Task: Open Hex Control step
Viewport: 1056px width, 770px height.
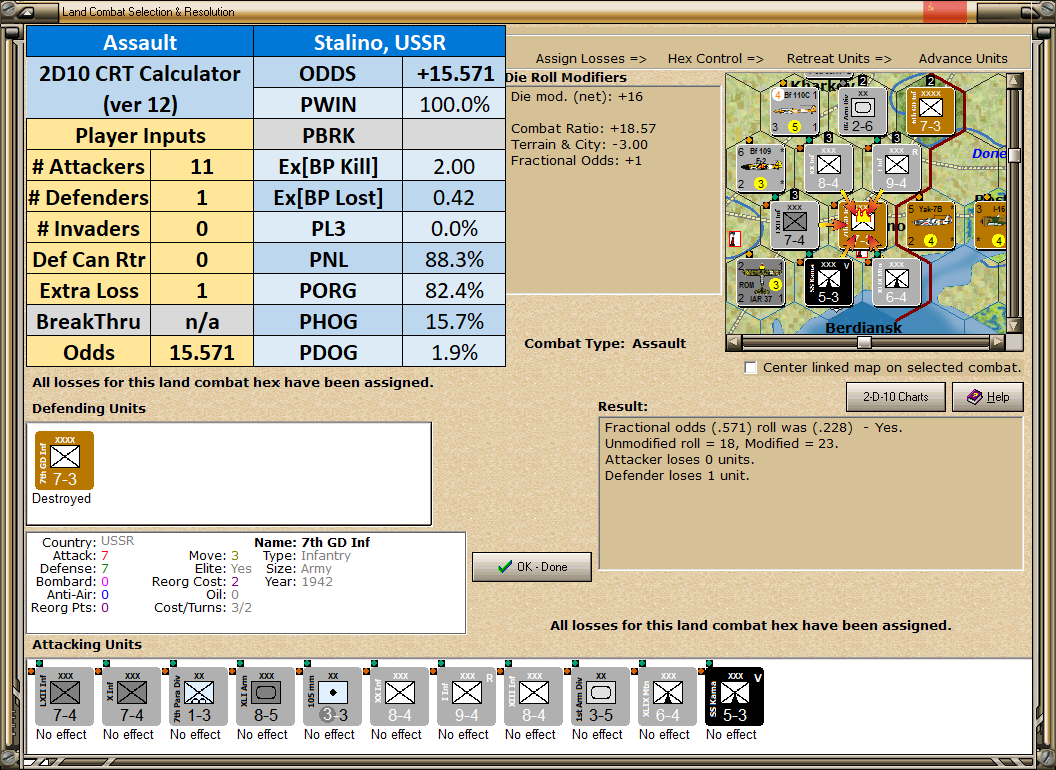Action: click(x=715, y=59)
